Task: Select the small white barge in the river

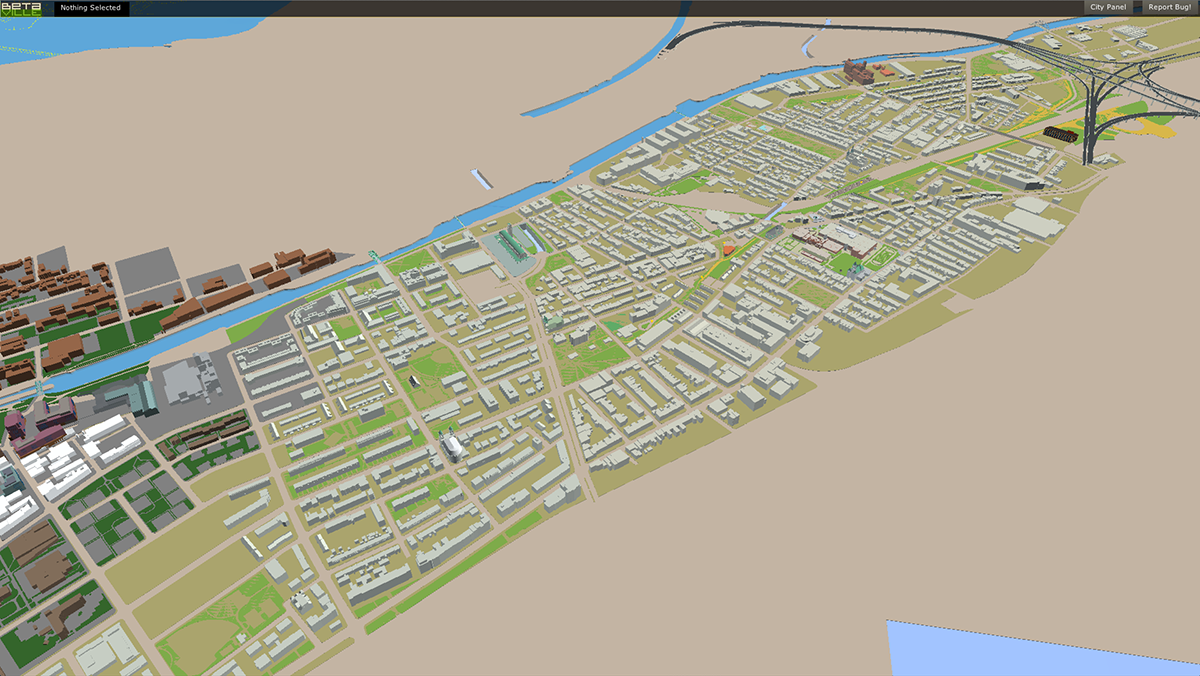Action: click(483, 179)
